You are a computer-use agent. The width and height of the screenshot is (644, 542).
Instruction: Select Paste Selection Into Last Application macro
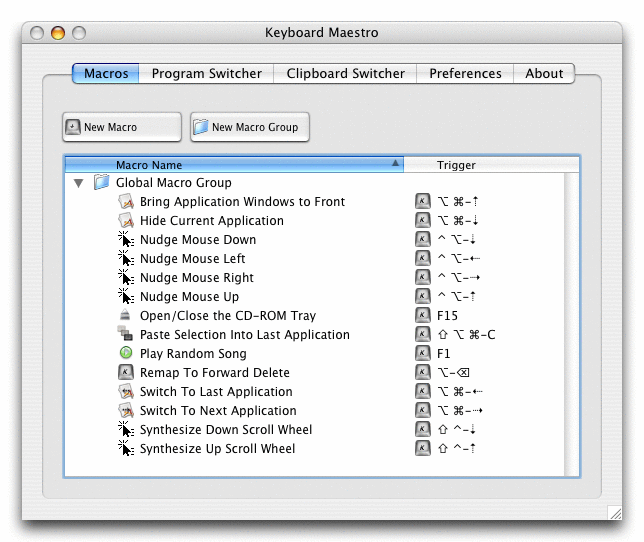tap(315, 334)
